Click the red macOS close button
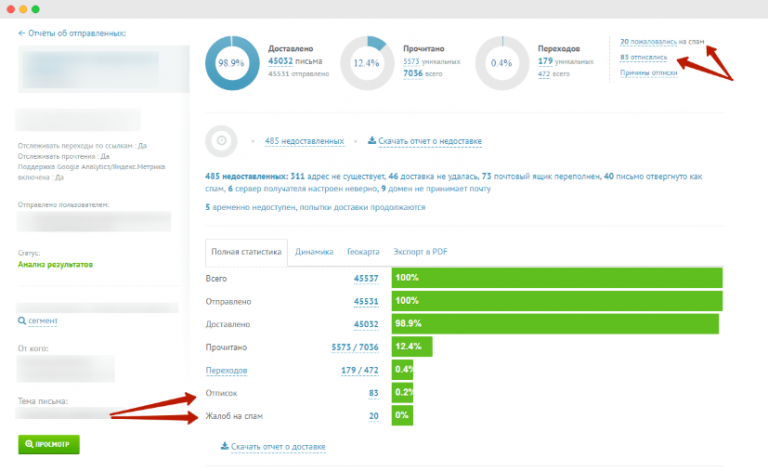The width and height of the screenshot is (768, 471). click(x=11, y=9)
